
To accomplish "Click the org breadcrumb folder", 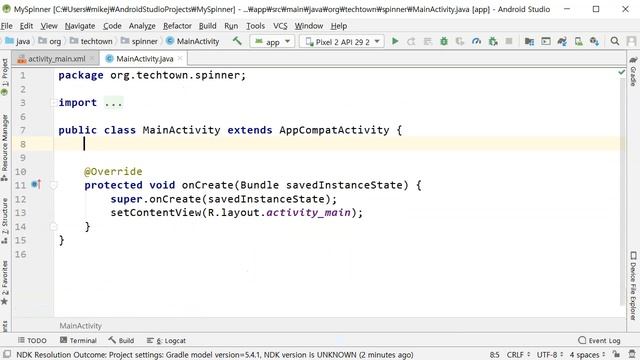I will (x=50, y=41).
